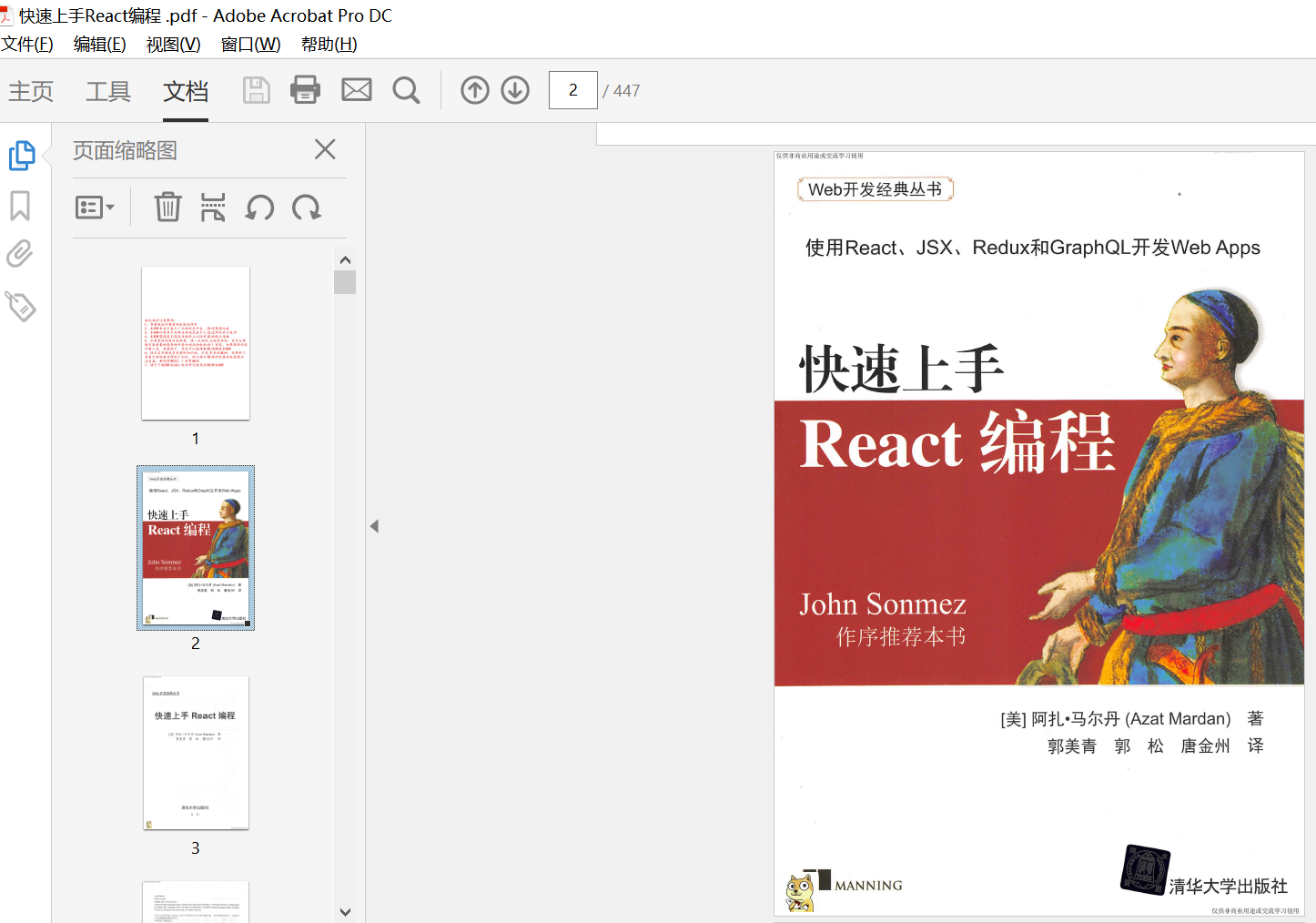Click the John Sonmez text on cover

pyautogui.click(x=883, y=604)
